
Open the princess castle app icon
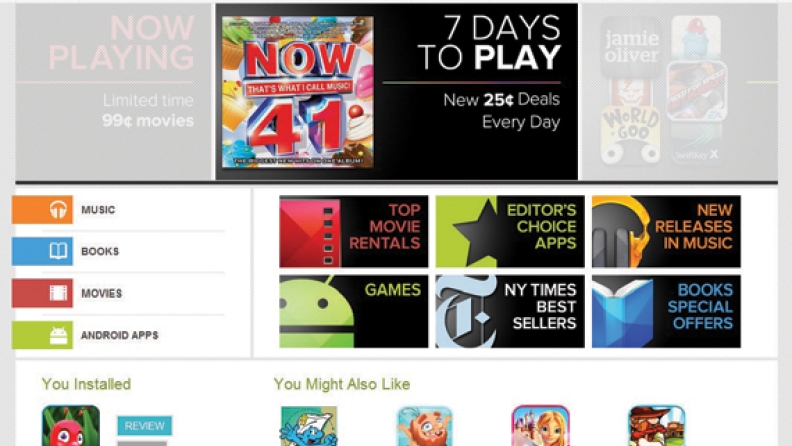[540, 426]
